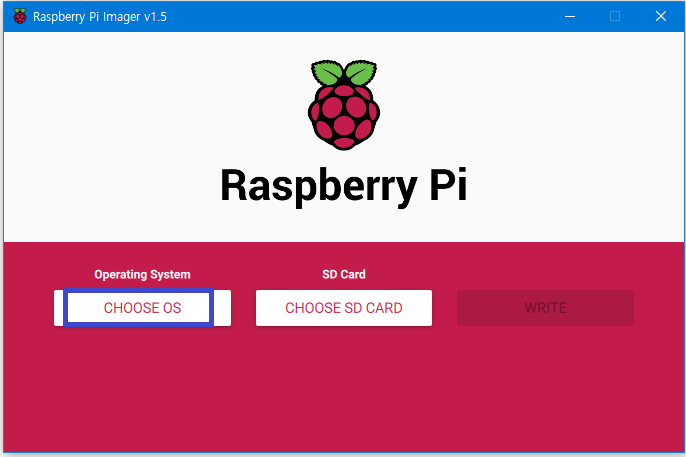Click the 'Raspberry Pi Imager v1.5' window title
The height and width of the screenshot is (457, 686).
coord(100,17)
